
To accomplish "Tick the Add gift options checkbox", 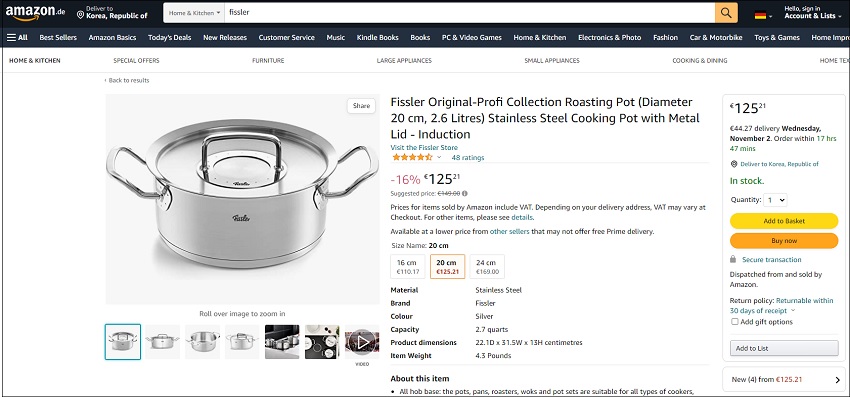I will click(735, 322).
